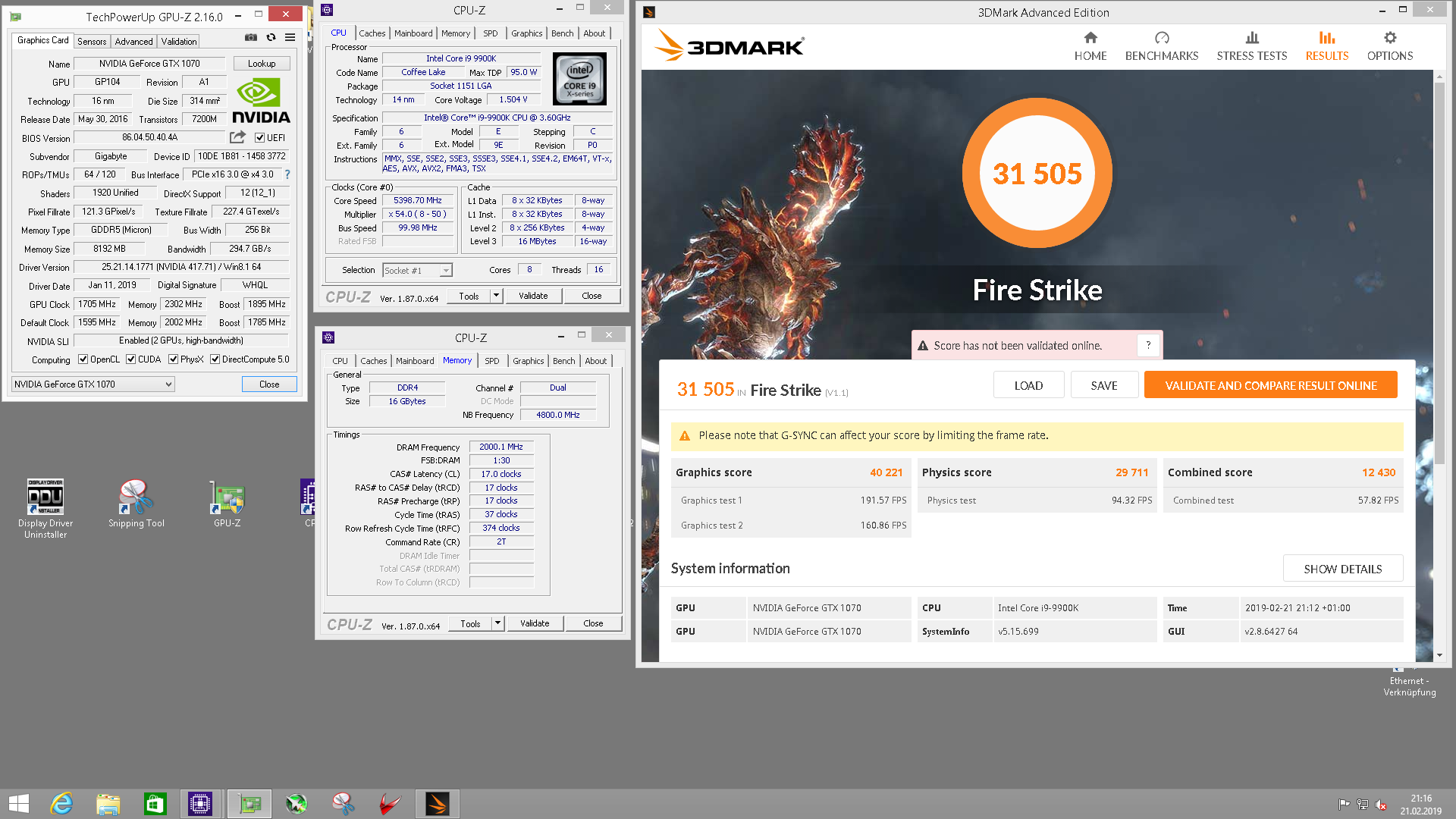
Task: Click the Combined score 12 430 value
Action: tap(1379, 472)
